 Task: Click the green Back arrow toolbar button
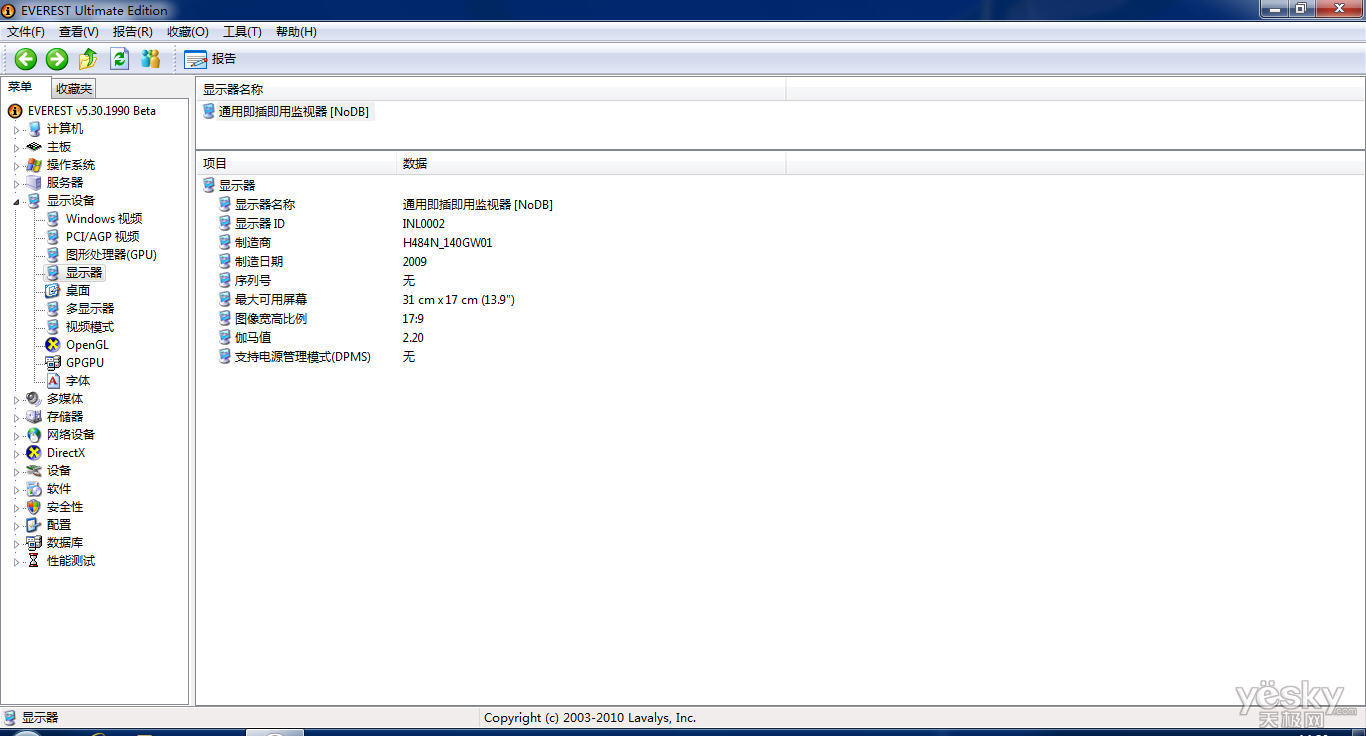(x=26, y=59)
